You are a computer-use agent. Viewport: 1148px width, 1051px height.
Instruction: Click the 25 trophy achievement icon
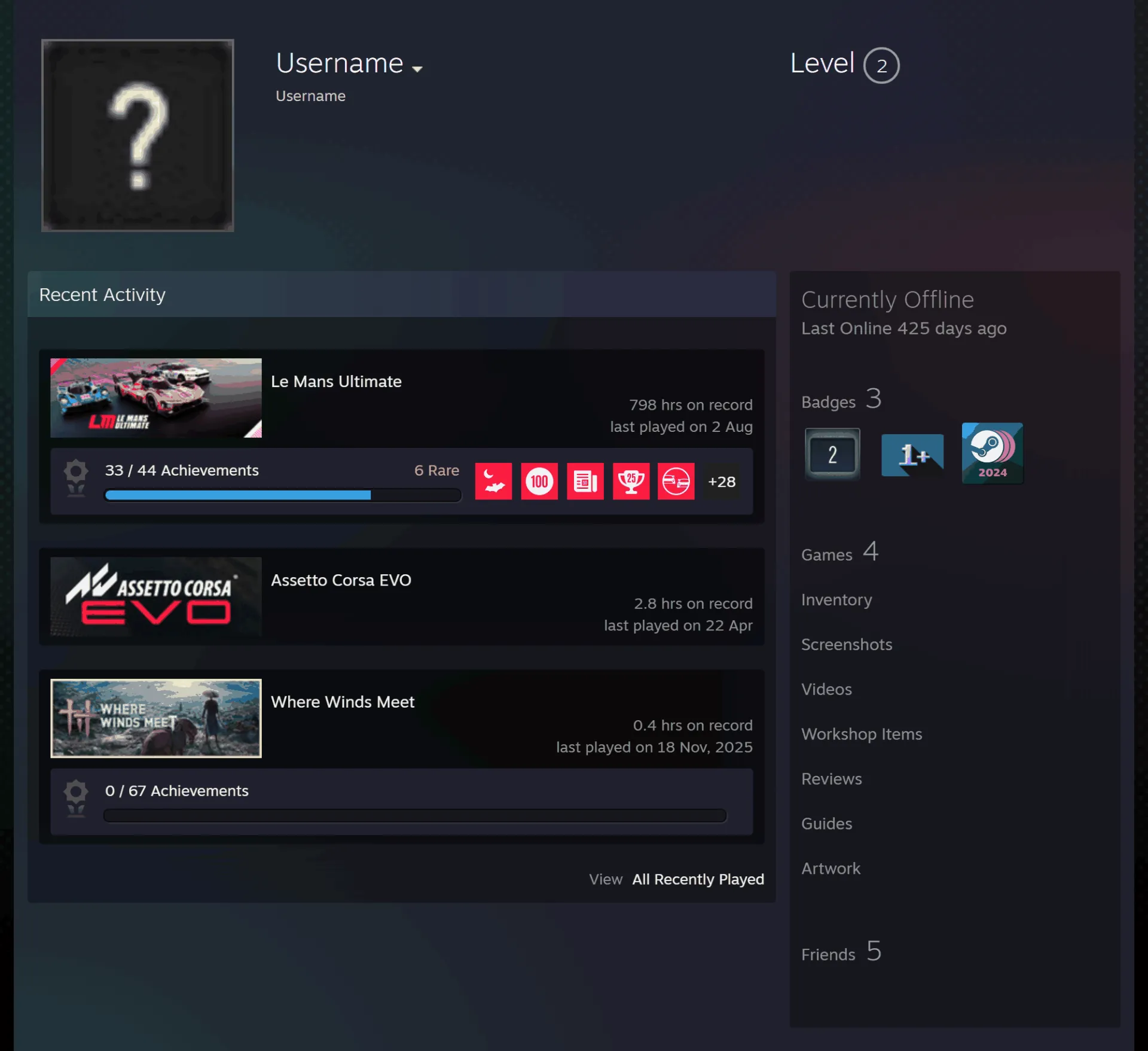click(631, 481)
